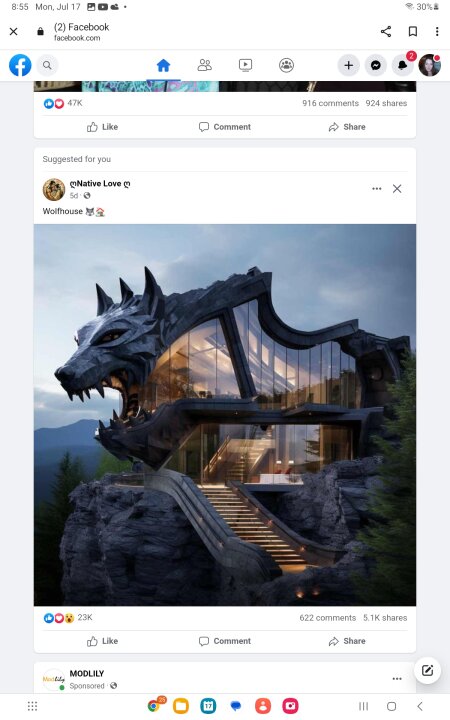Open Facebook search magnifier icon
Viewport: 450px width, 720px height.
tap(47, 65)
